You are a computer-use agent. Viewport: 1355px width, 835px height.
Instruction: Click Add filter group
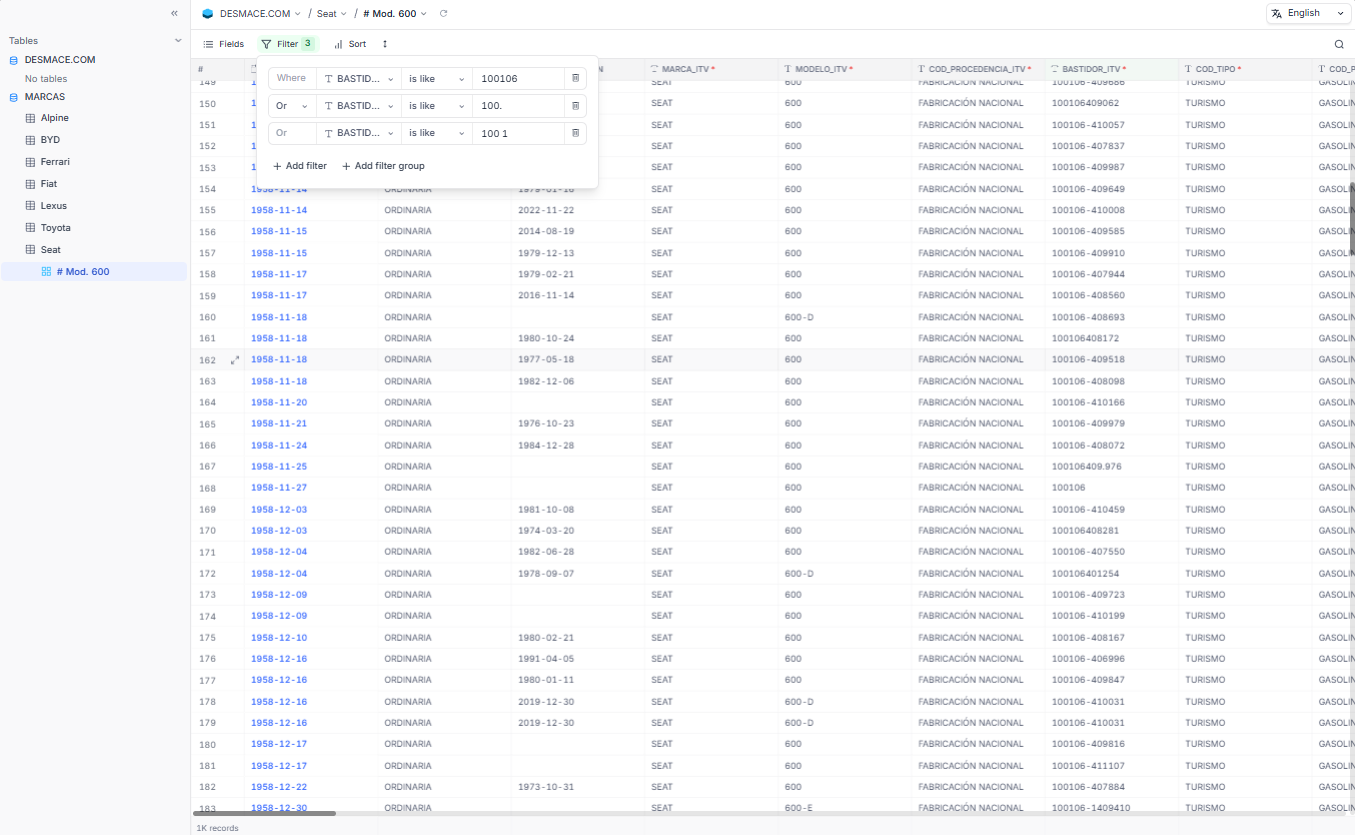[x=383, y=166]
